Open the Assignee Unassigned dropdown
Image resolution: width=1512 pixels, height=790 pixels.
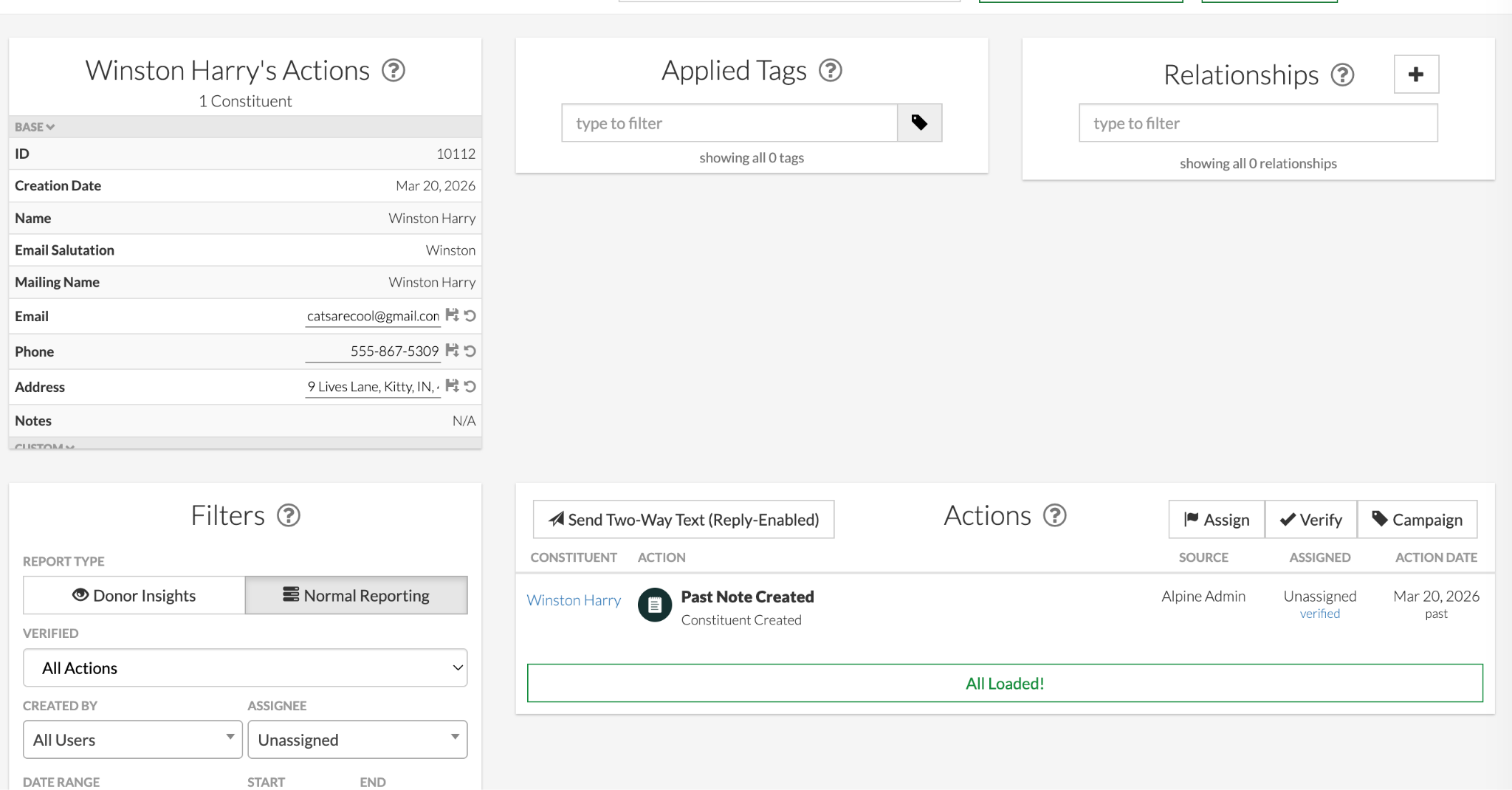pyautogui.click(x=357, y=740)
